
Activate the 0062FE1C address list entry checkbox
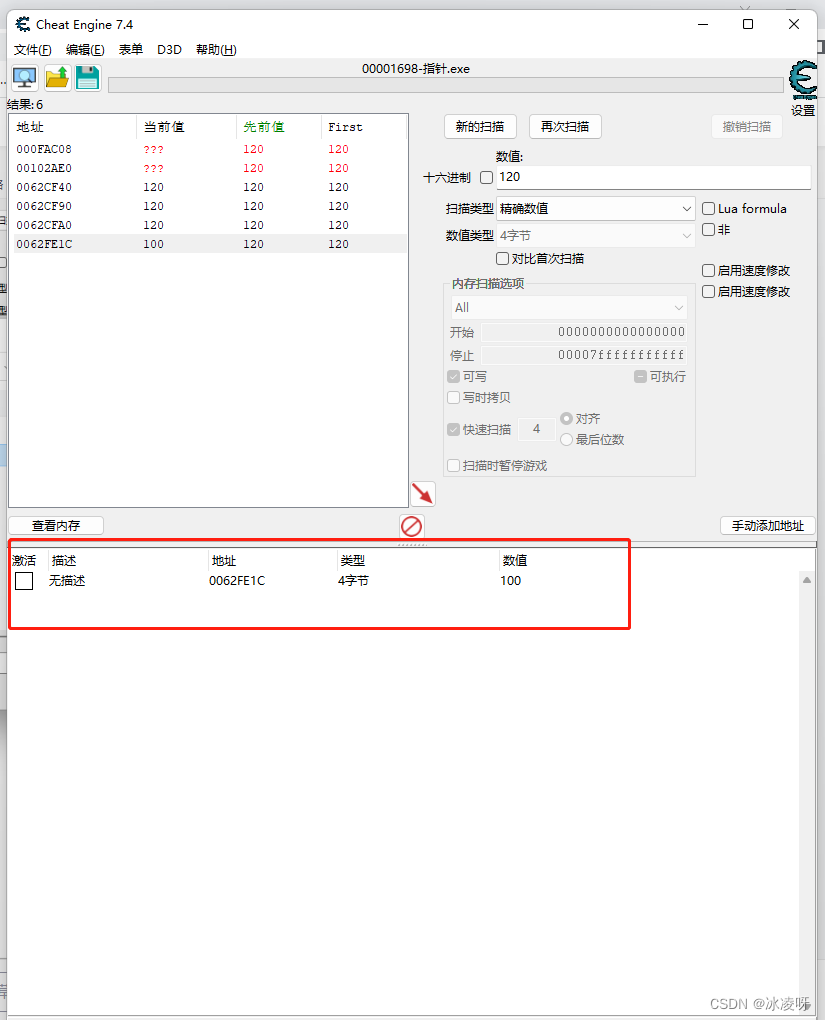coord(24,581)
